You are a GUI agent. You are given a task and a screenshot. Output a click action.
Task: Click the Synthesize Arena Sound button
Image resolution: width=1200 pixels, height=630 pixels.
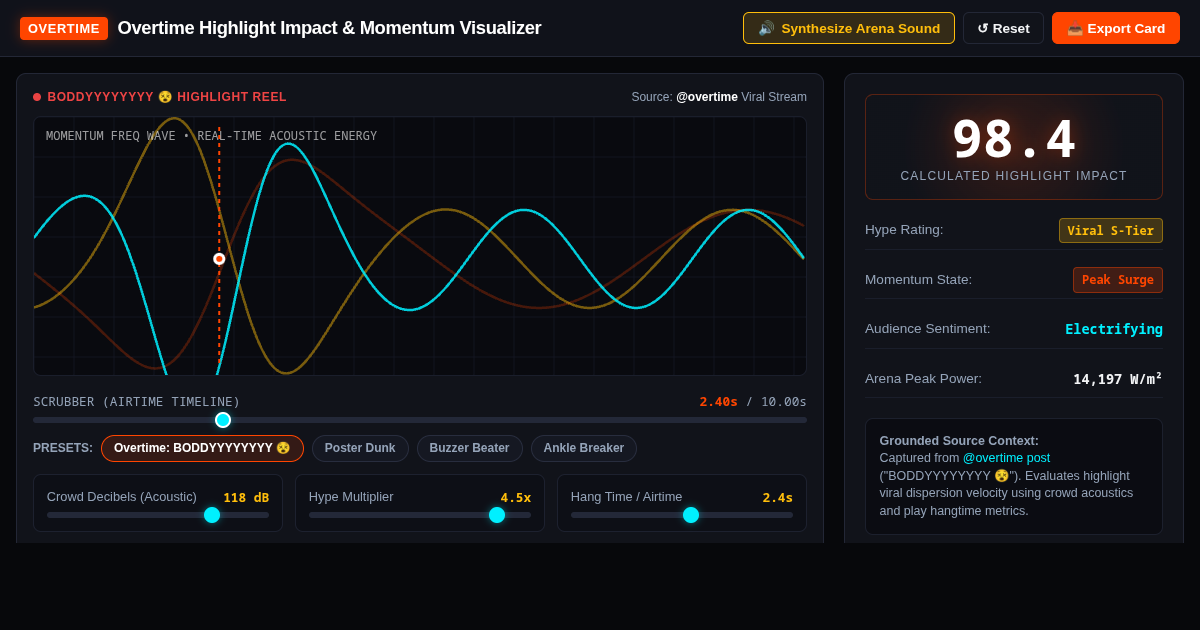click(848, 28)
